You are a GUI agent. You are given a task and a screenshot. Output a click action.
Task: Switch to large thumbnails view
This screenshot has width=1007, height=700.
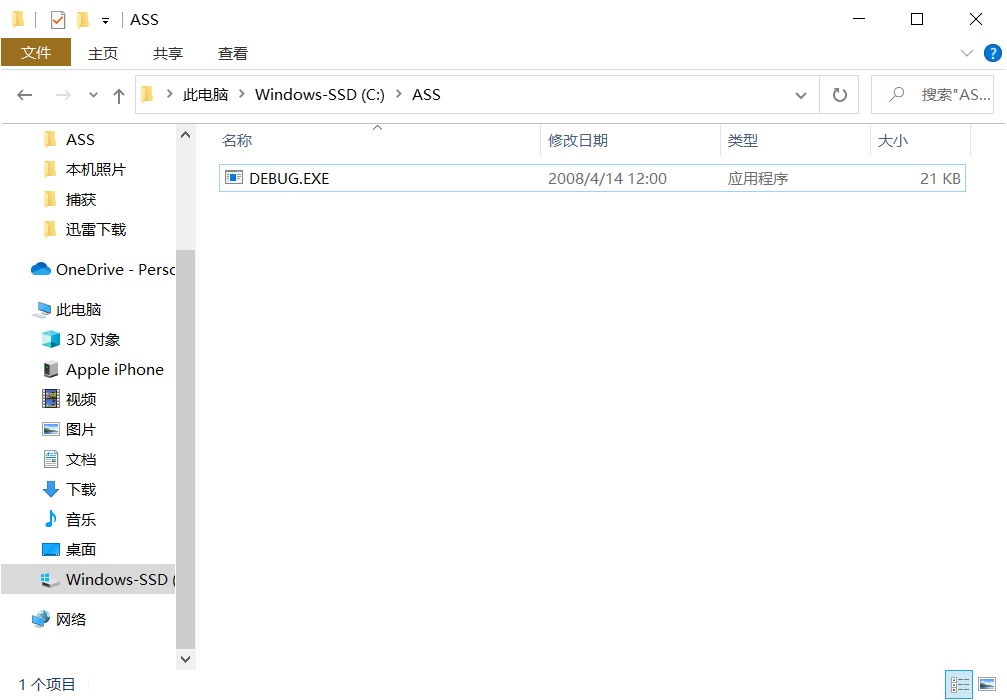988,685
